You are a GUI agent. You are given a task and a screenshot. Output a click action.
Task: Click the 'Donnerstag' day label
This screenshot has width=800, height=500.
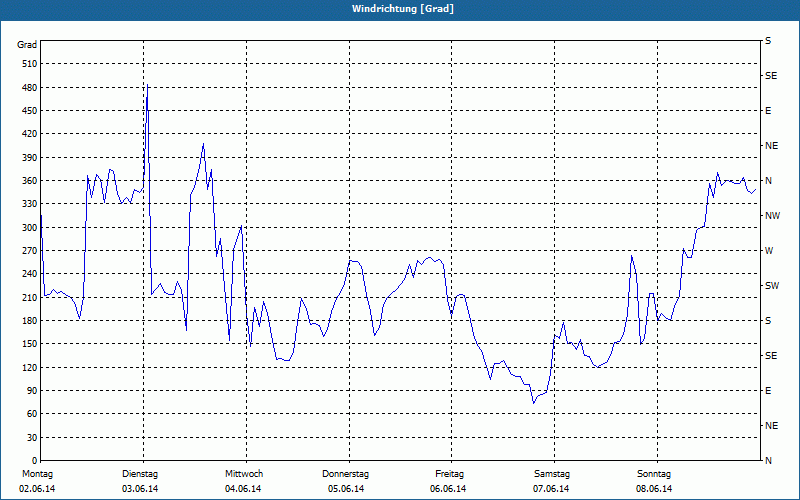[345, 474]
